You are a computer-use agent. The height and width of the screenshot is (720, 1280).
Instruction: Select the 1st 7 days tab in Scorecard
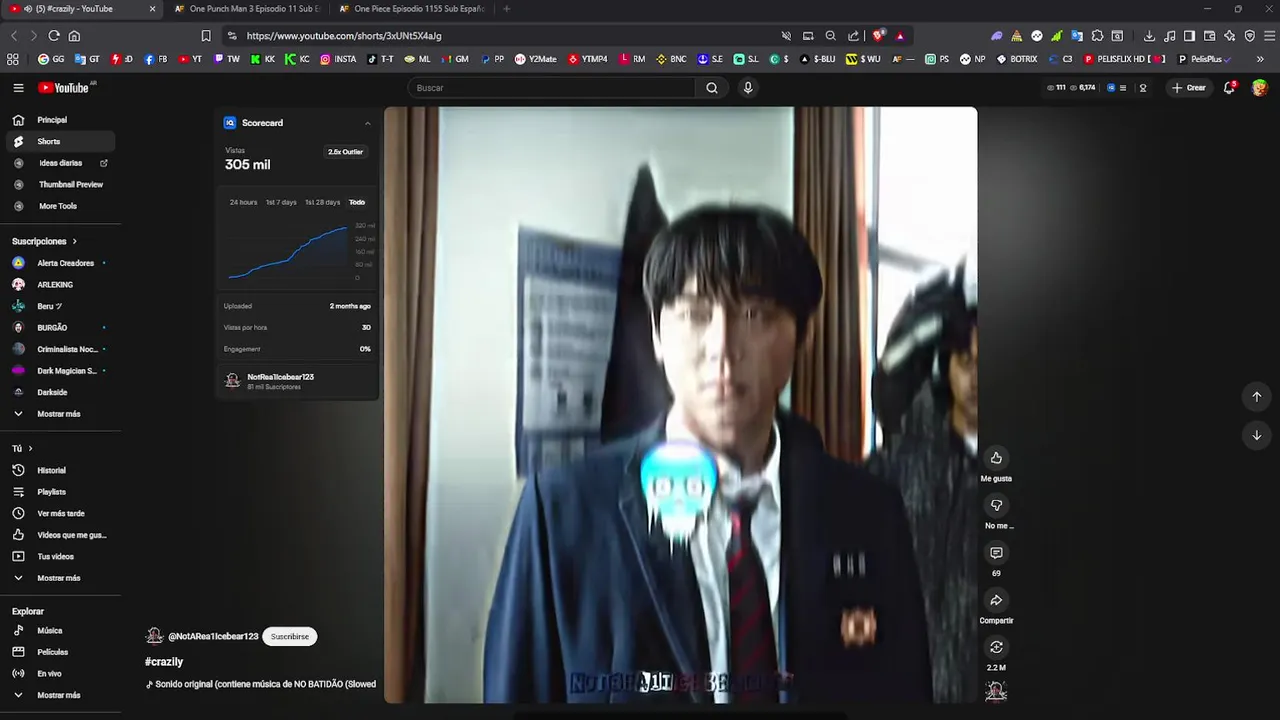(281, 202)
